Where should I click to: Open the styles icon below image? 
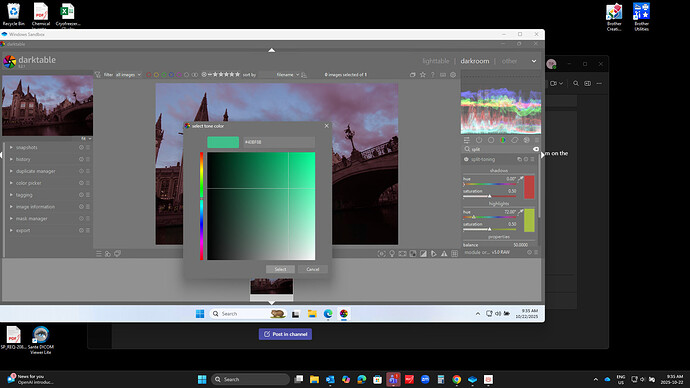coord(108,254)
